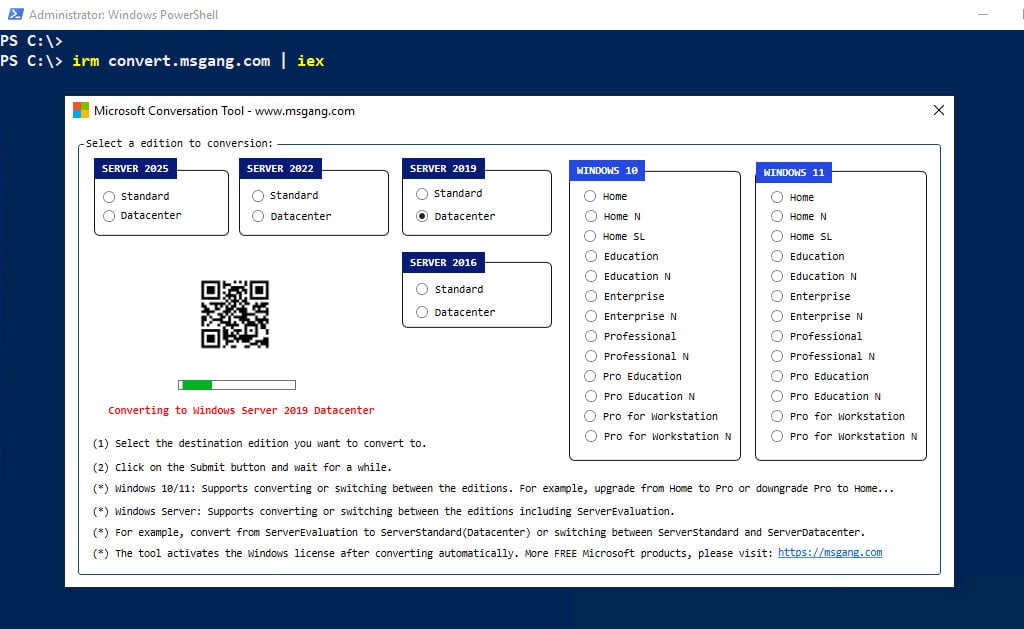Click the PowerShell icon in title bar
1024x629 pixels.
pos(16,14)
